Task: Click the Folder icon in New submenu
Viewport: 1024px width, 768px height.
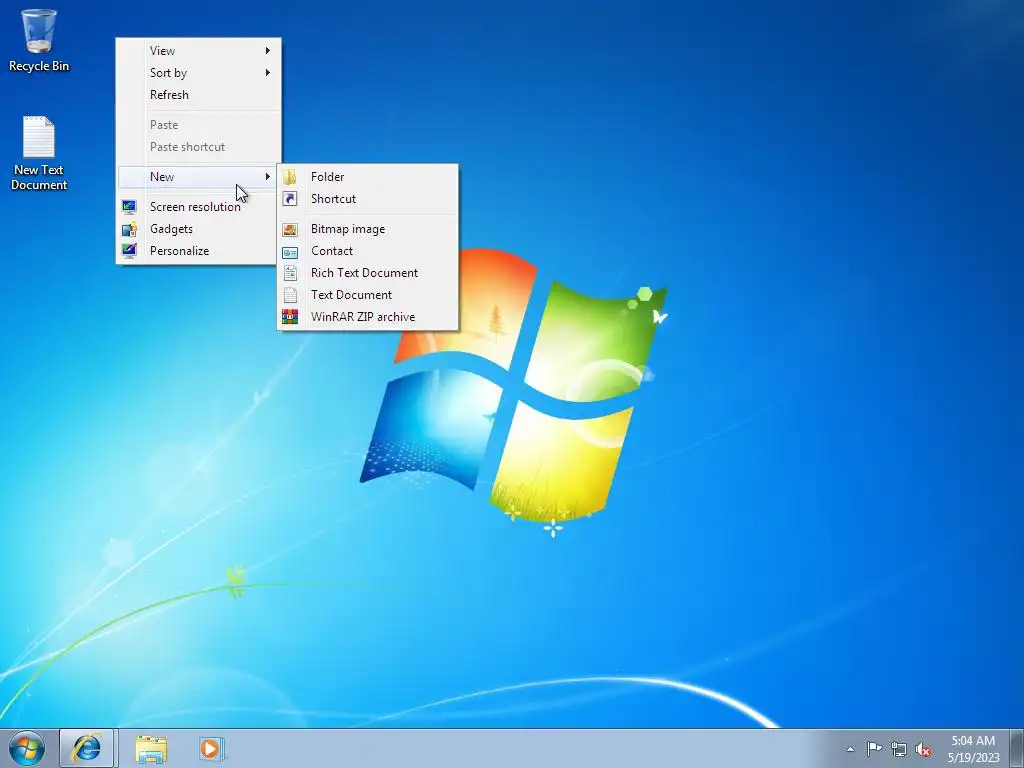Action: (x=289, y=176)
